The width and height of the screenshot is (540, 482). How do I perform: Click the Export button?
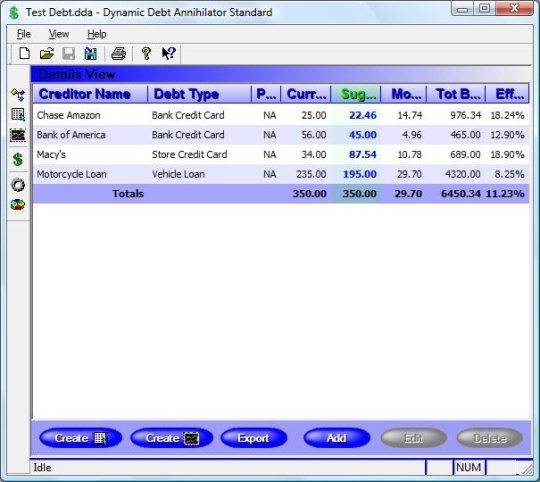[254, 438]
